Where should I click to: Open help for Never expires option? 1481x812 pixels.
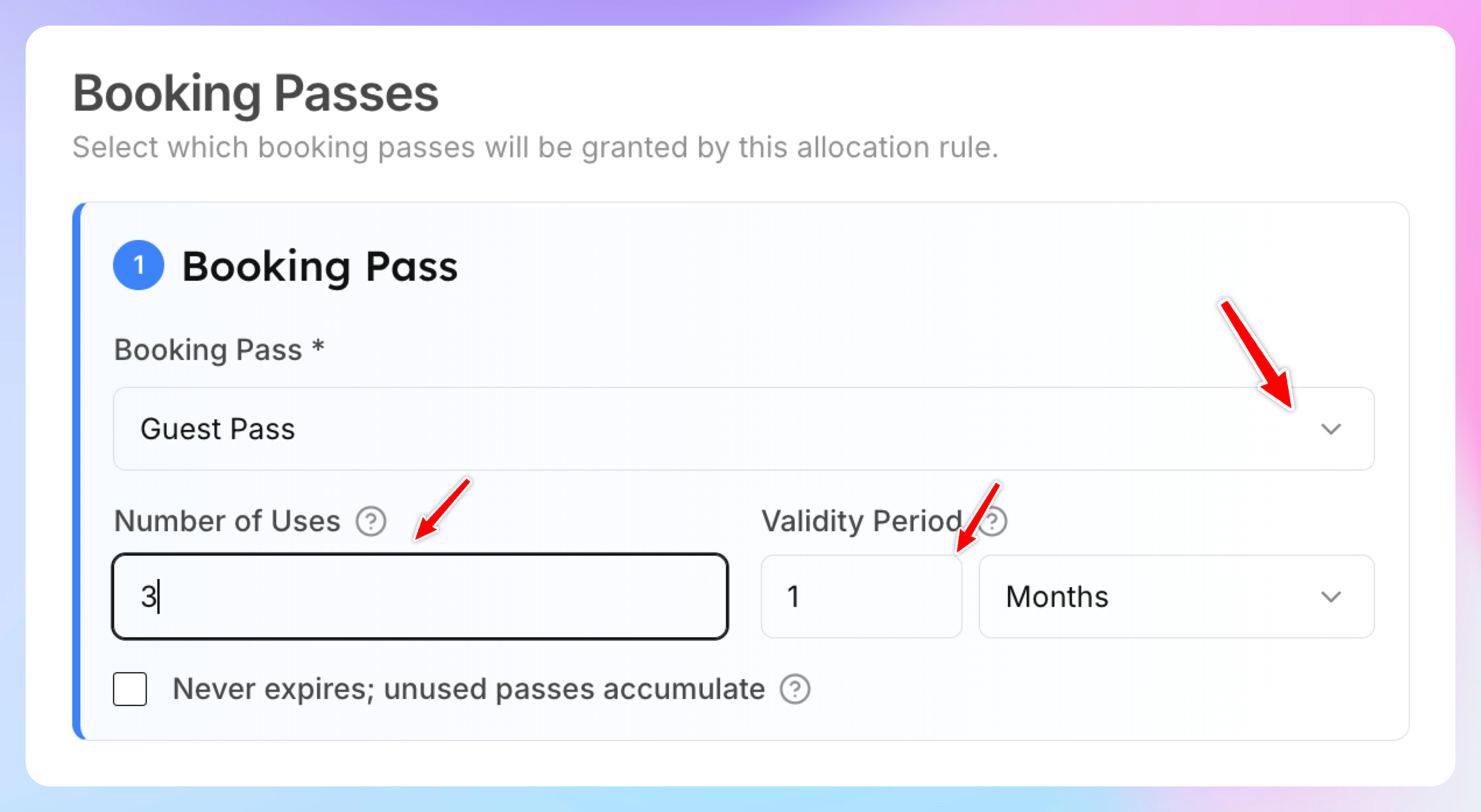pyautogui.click(x=795, y=690)
